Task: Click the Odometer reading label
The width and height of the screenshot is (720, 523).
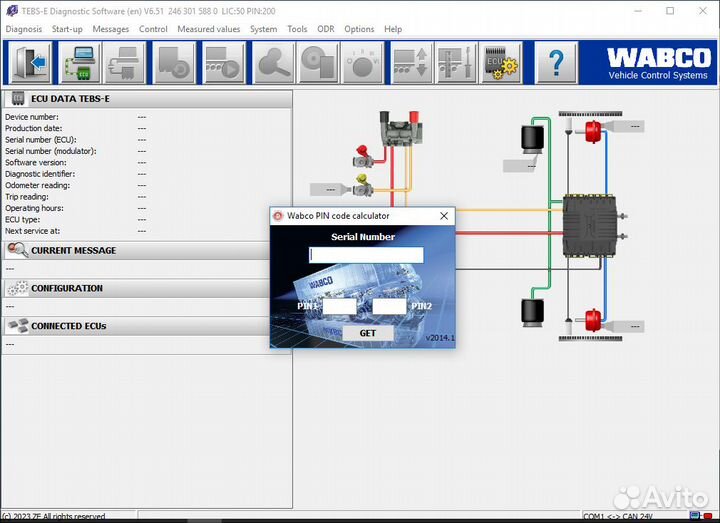Action: point(38,186)
